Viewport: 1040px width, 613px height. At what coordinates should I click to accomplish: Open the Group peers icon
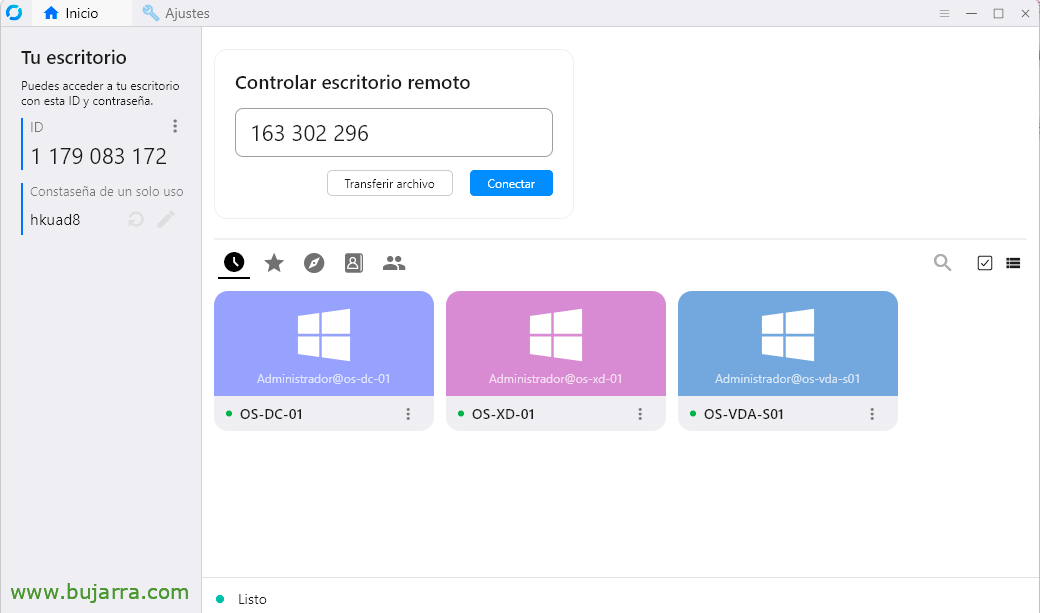pos(393,262)
